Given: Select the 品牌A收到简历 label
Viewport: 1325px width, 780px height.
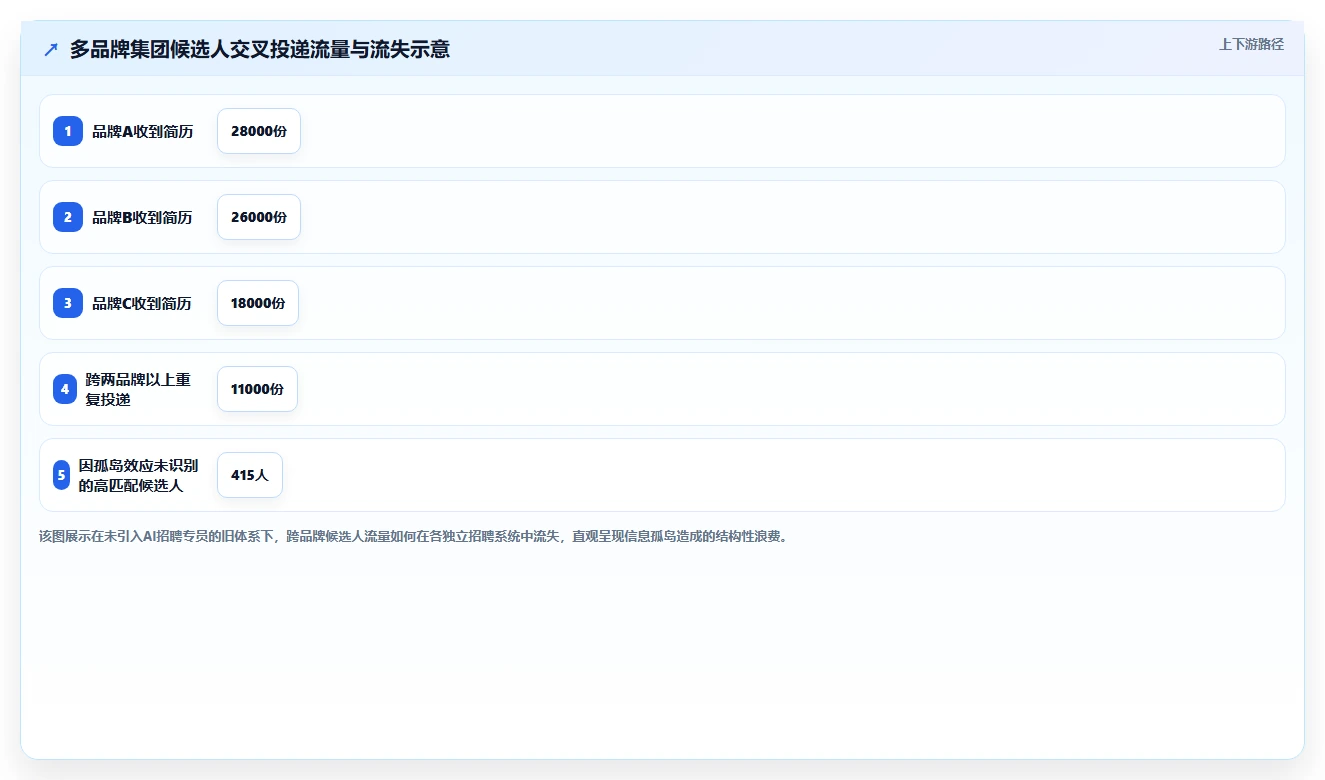Looking at the screenshot, I should pos(143,131).
